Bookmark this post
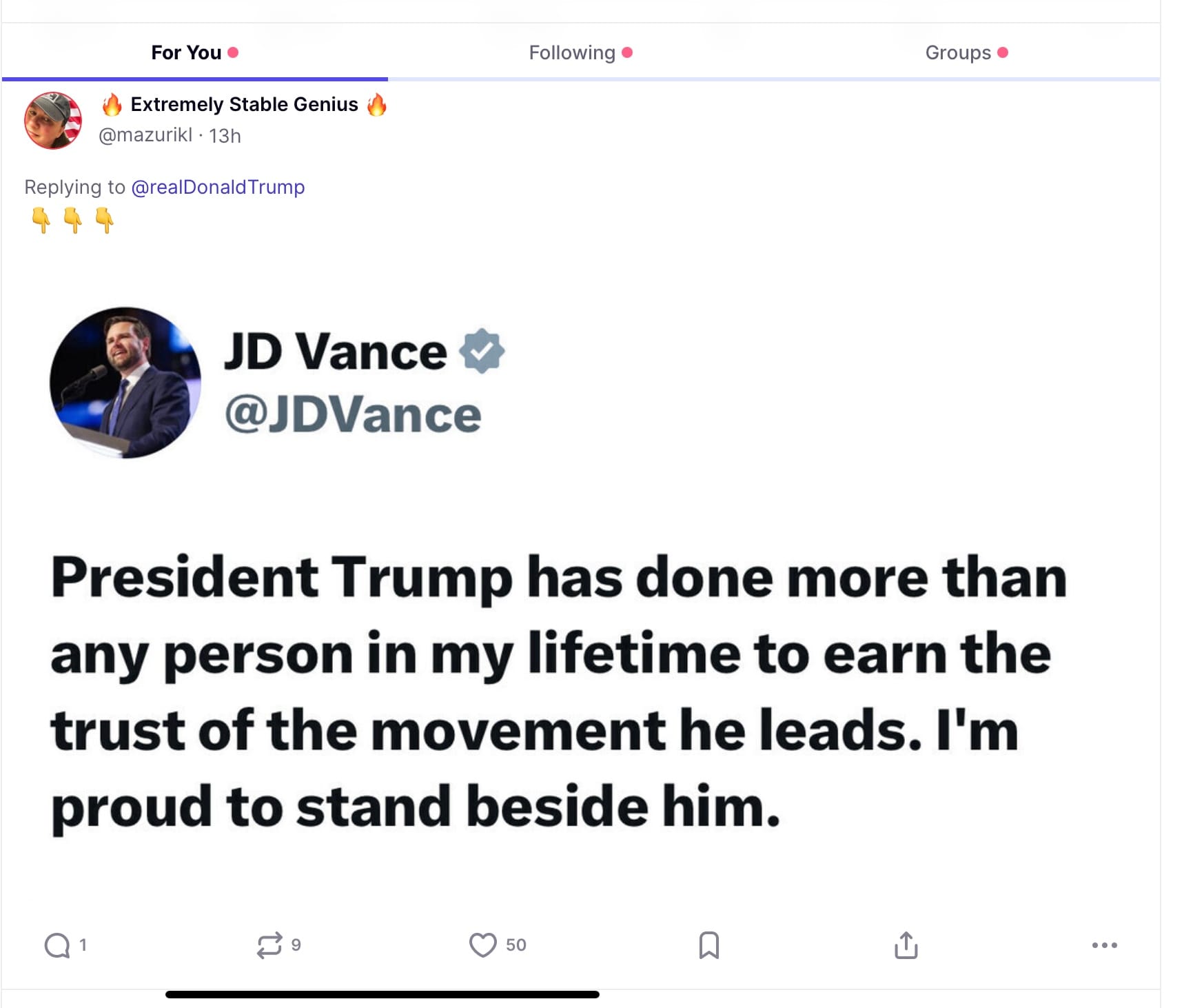This screenshot has height=1008, width=1204. (708, 945)
